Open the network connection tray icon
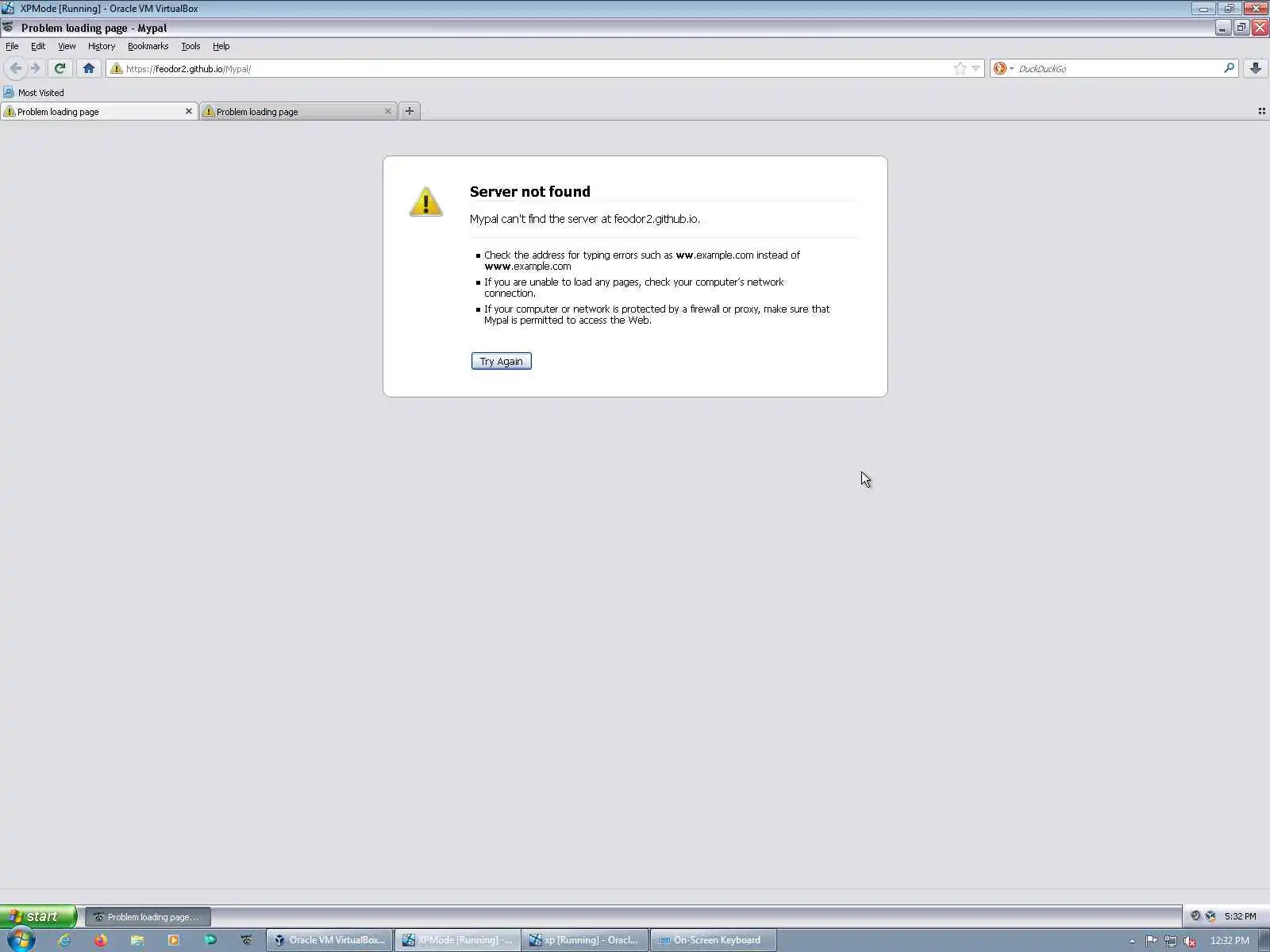This screenshot has height=952, width=1270. pyautogui.click(x=1170, y=941)
